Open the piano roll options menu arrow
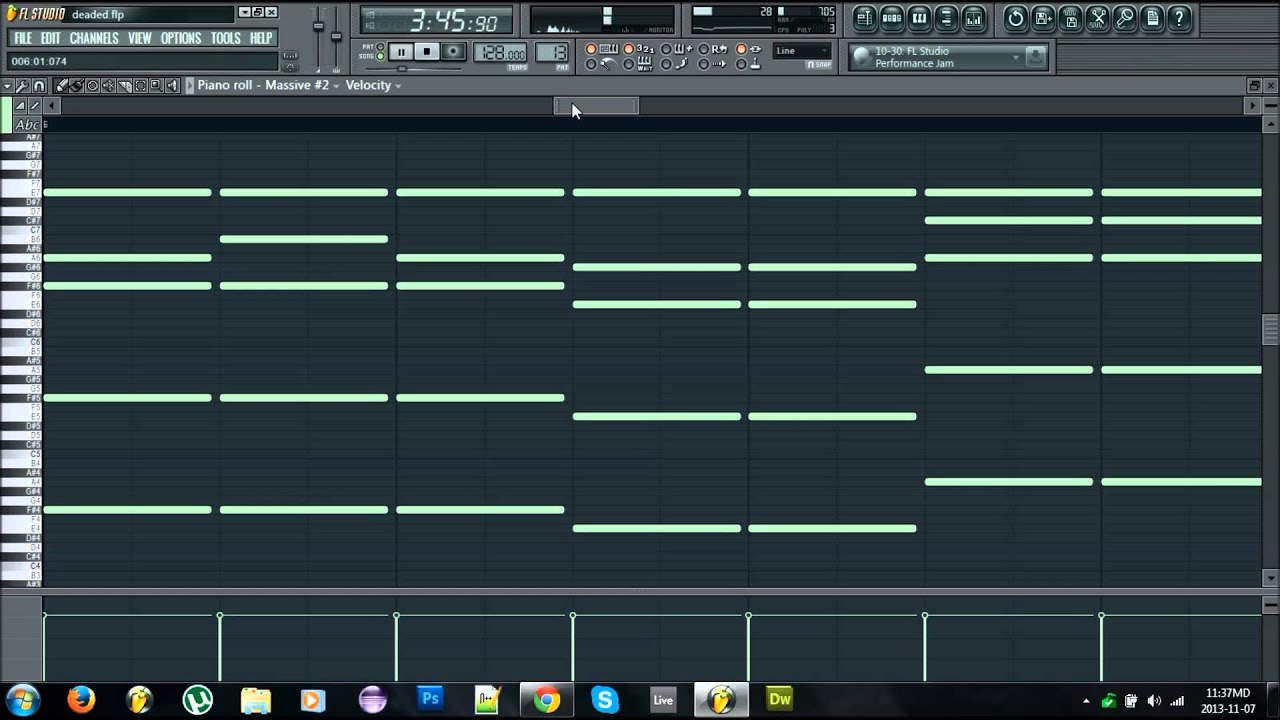Screen dimensions: 1280x720 pos(7,86)
